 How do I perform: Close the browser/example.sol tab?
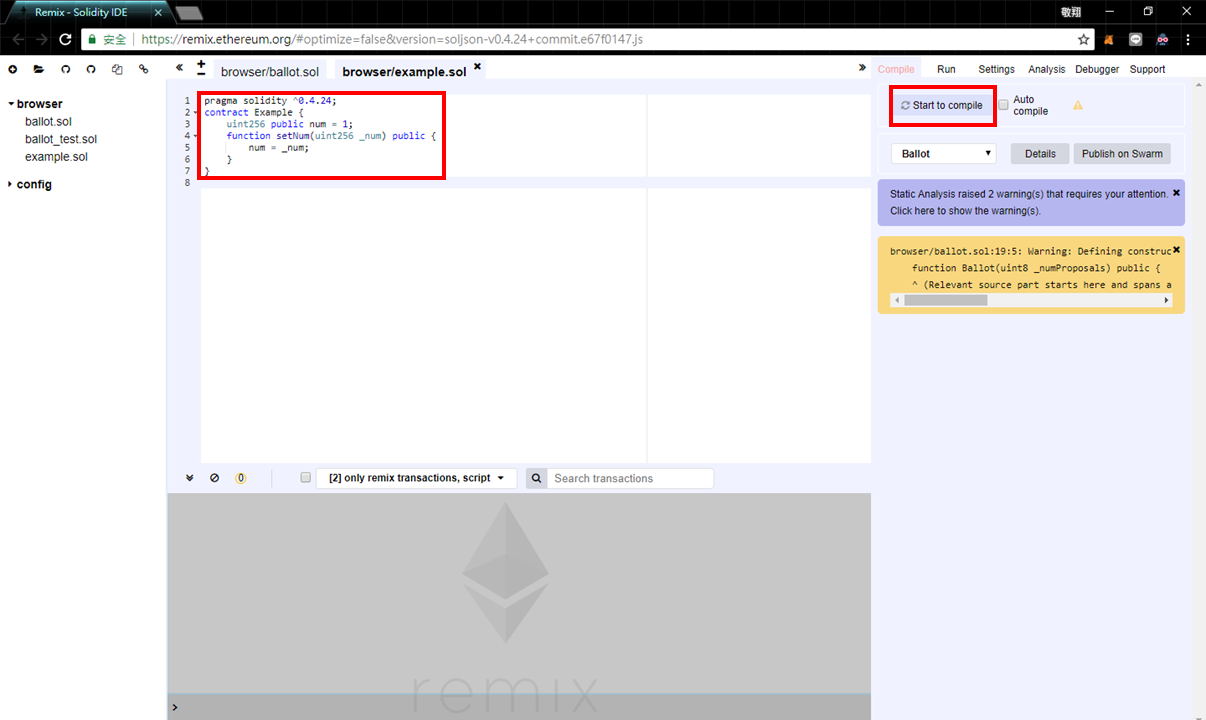coord(477,67)
